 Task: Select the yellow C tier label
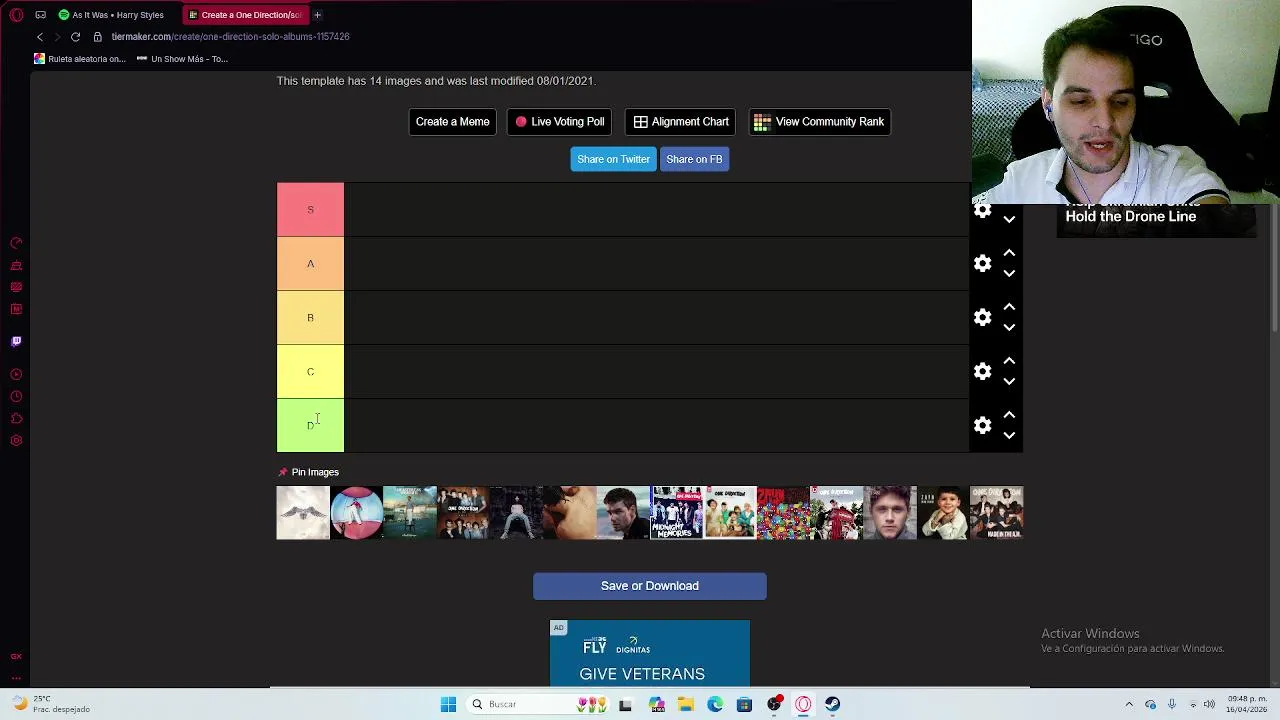point(310,372)
